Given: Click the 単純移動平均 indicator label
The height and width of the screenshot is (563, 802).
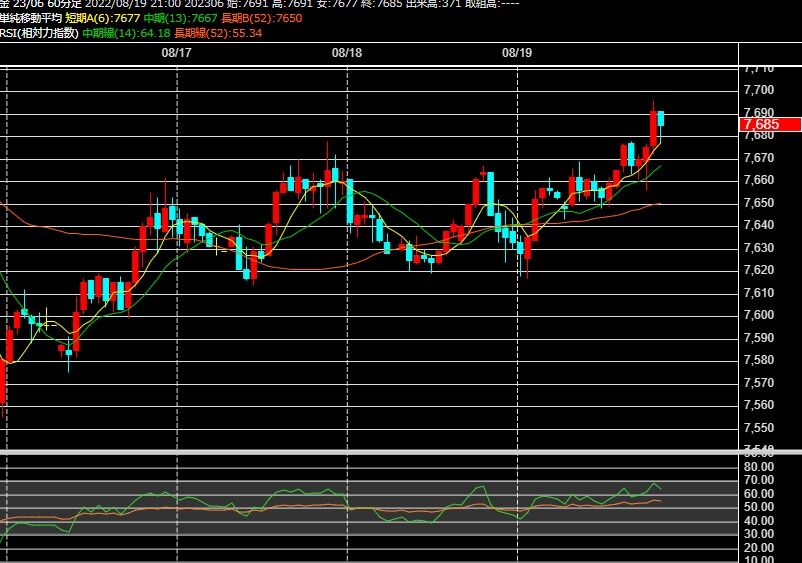Looking at the screenshot, I should [31, 18].
